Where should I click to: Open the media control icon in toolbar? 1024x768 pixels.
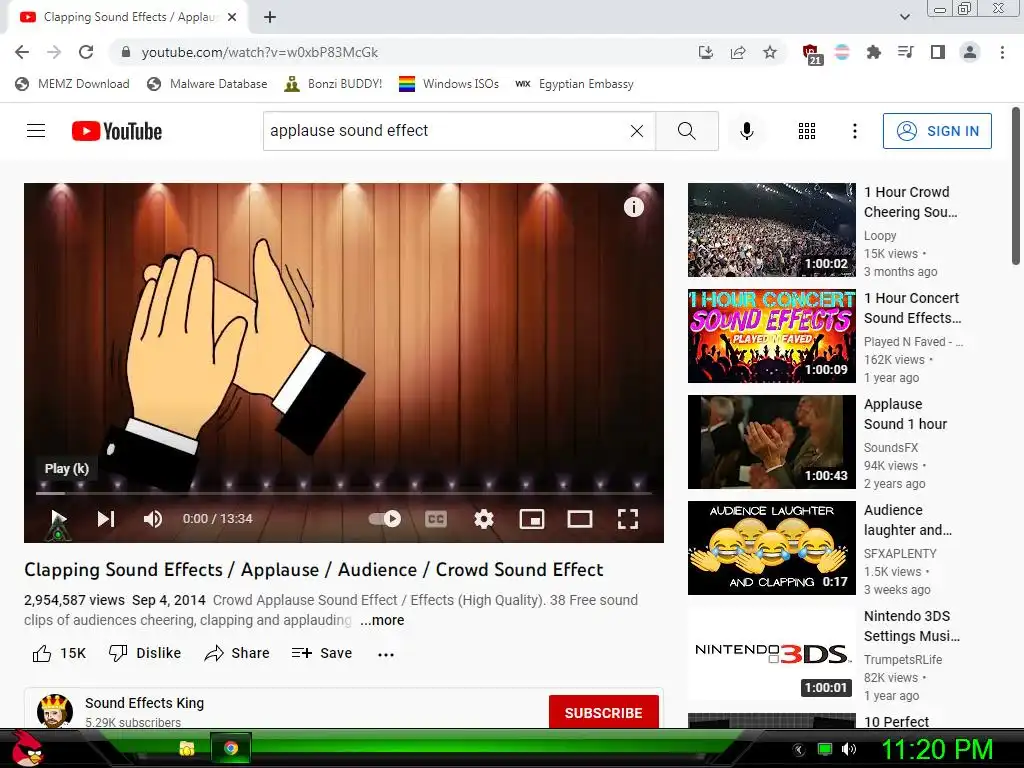[905, 52]
